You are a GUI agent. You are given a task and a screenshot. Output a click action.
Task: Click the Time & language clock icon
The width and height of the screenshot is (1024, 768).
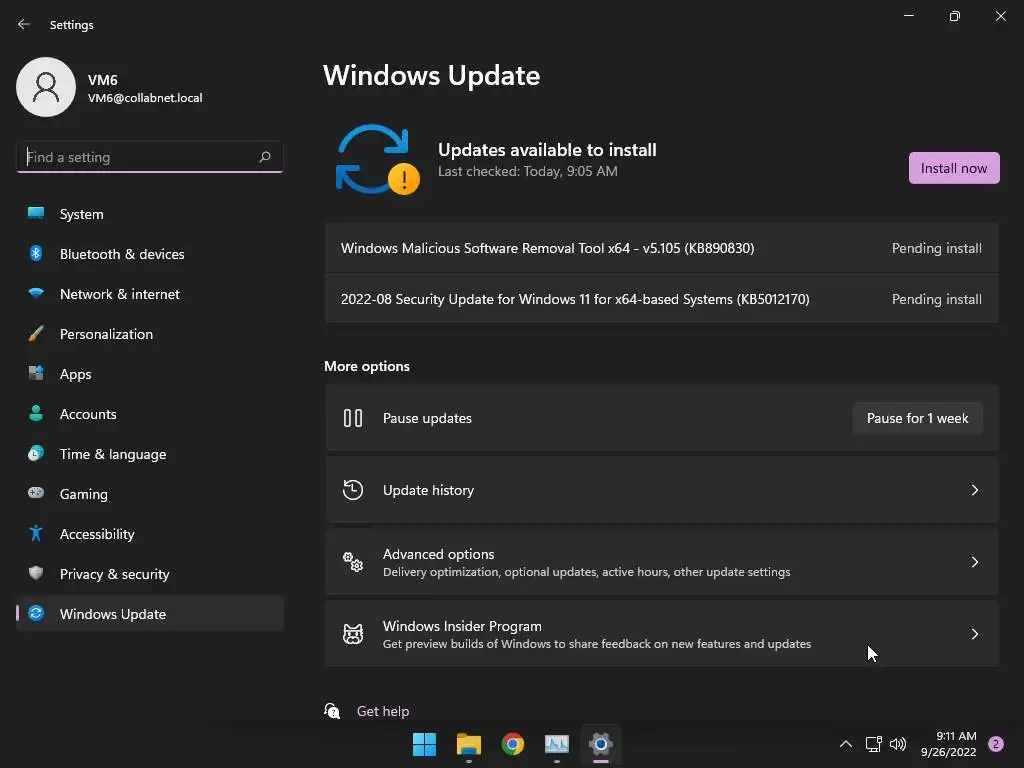(36, 453)
